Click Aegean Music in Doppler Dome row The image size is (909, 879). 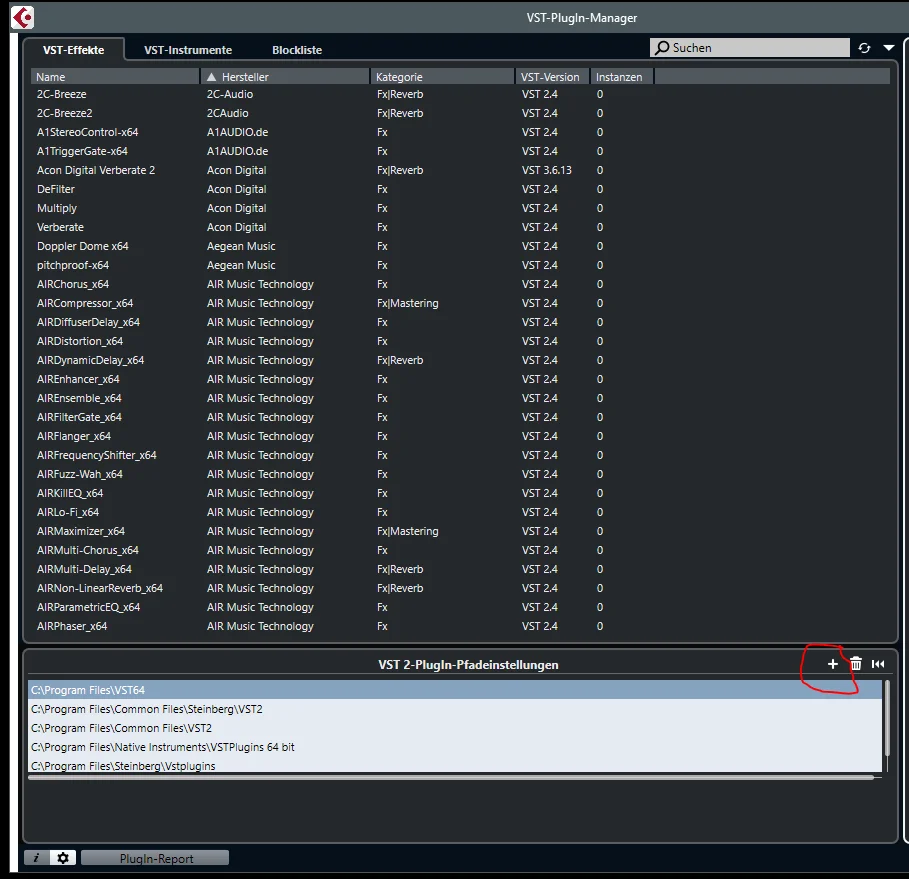[x=241, y=246]
